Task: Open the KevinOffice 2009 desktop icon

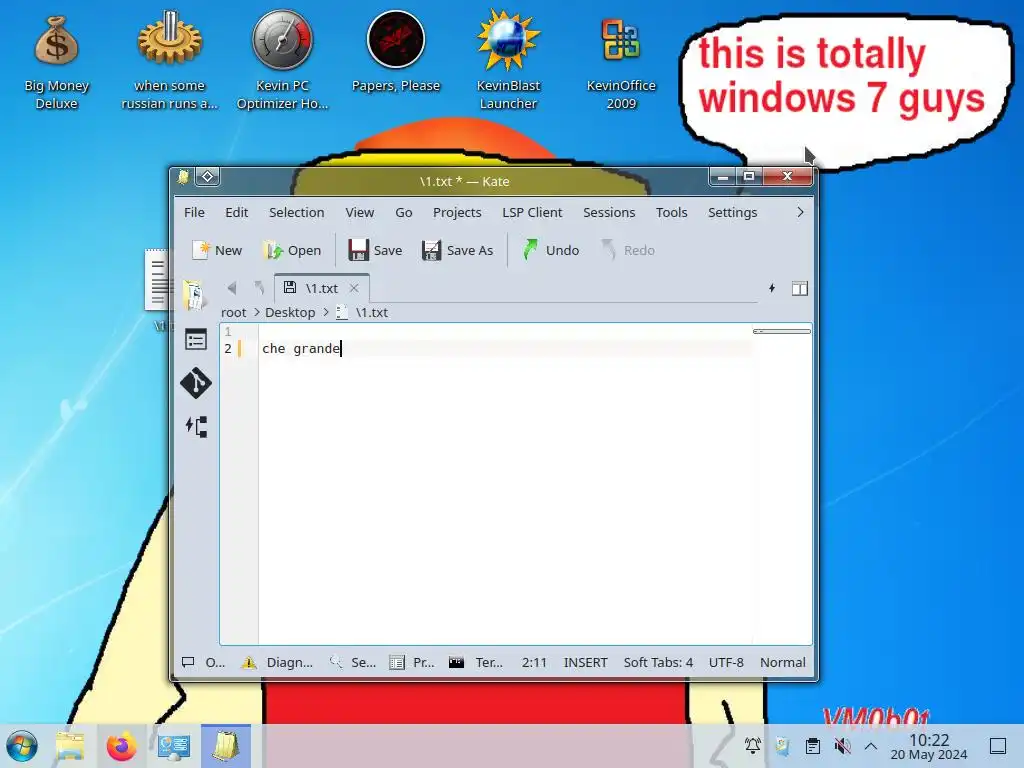Action: click(620, 62)
